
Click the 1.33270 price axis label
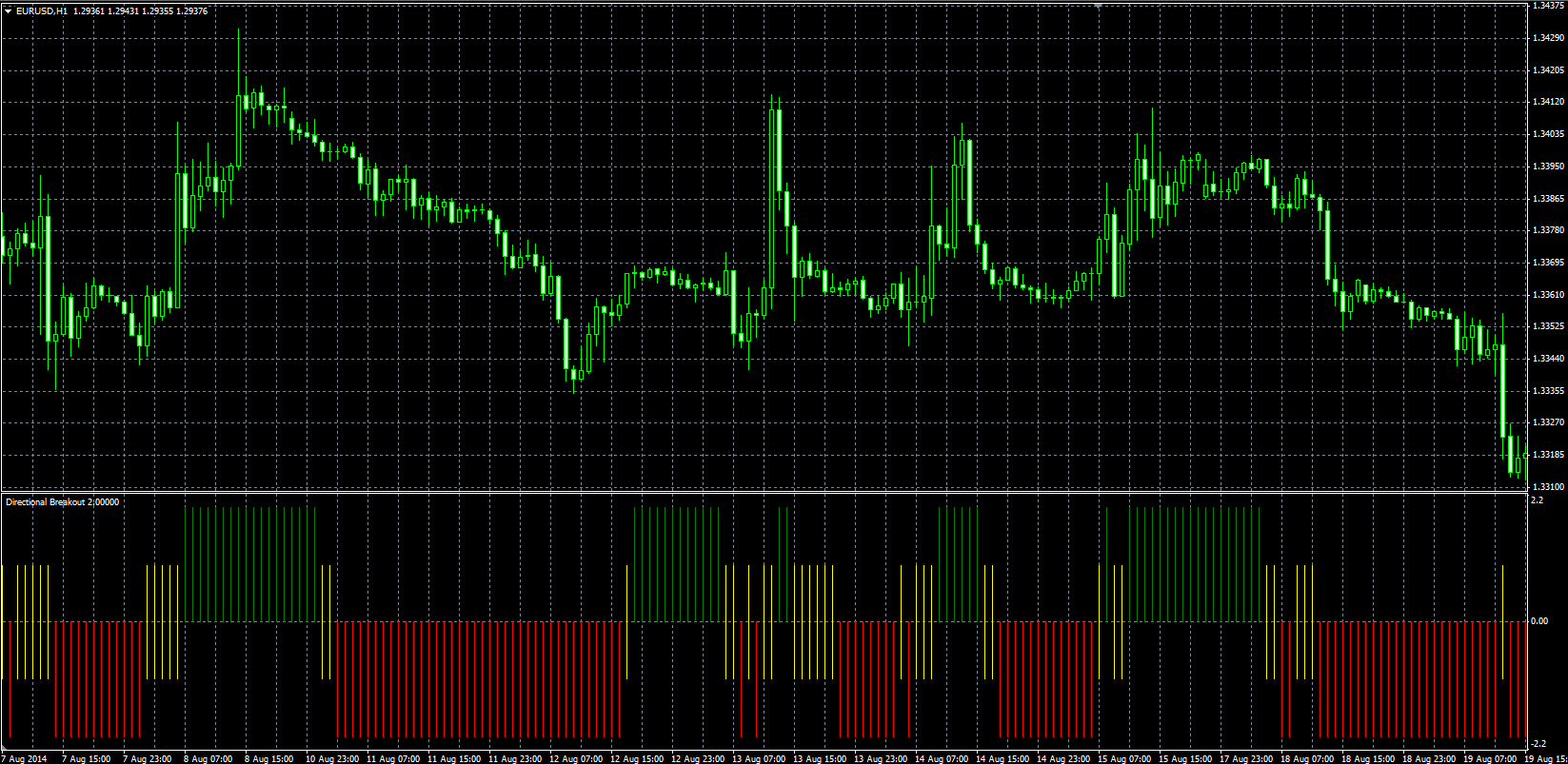click(x=1548, y=422)
